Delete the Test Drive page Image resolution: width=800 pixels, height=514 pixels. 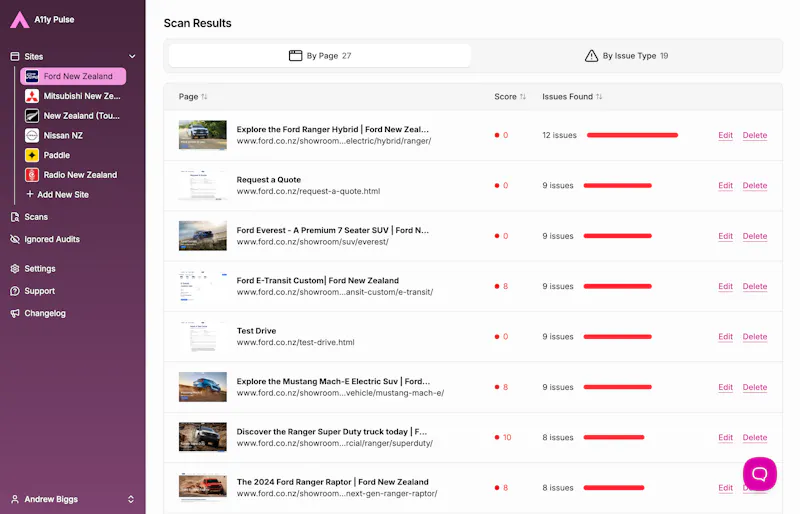pyautogui.click(x=755, y=337)
